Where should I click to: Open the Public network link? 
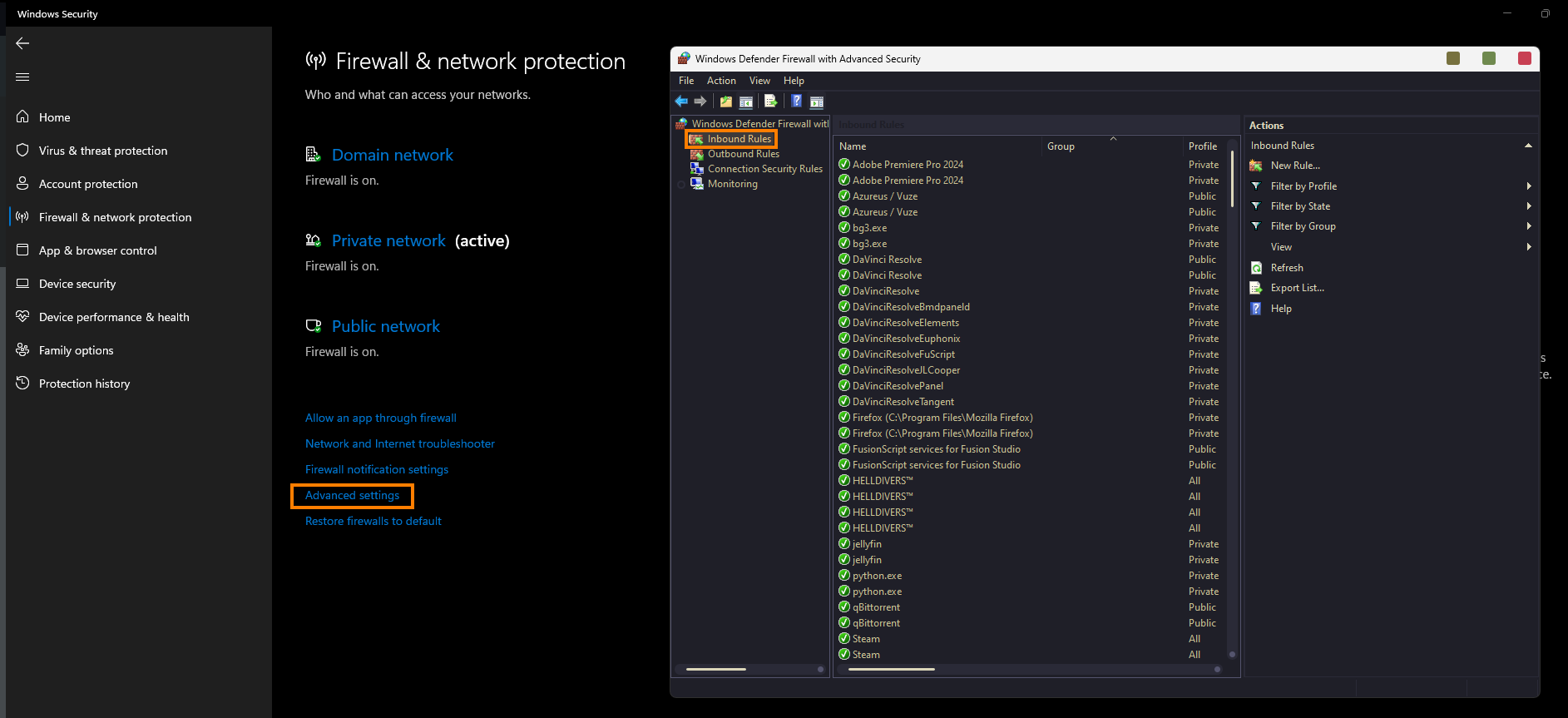pos(386,326)
